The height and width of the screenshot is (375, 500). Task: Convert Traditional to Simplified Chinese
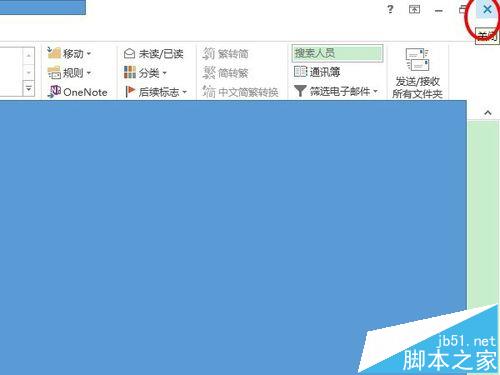pos(226,53)
